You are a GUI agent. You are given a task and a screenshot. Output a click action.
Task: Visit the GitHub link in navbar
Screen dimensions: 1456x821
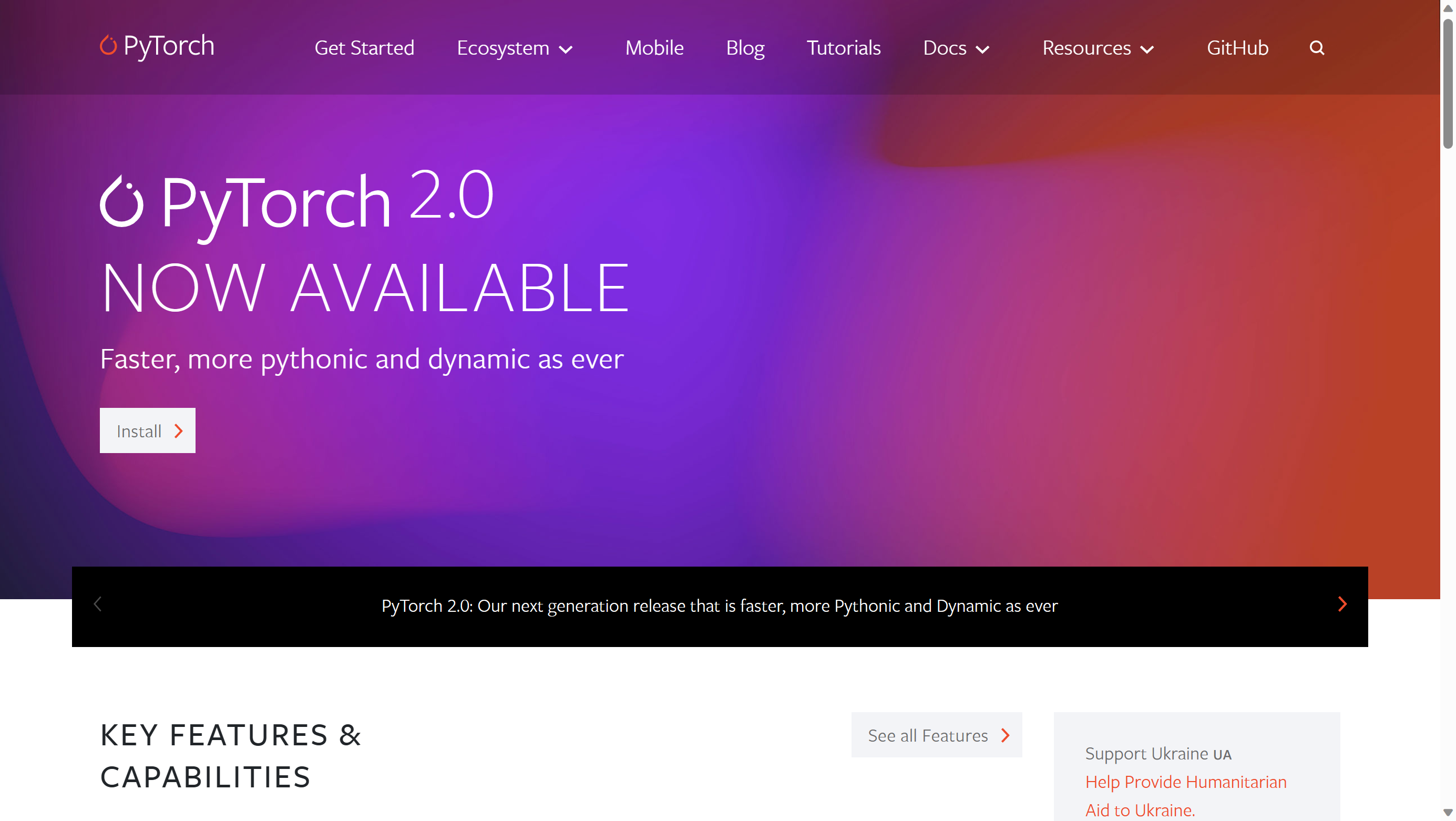(1237, 48)
